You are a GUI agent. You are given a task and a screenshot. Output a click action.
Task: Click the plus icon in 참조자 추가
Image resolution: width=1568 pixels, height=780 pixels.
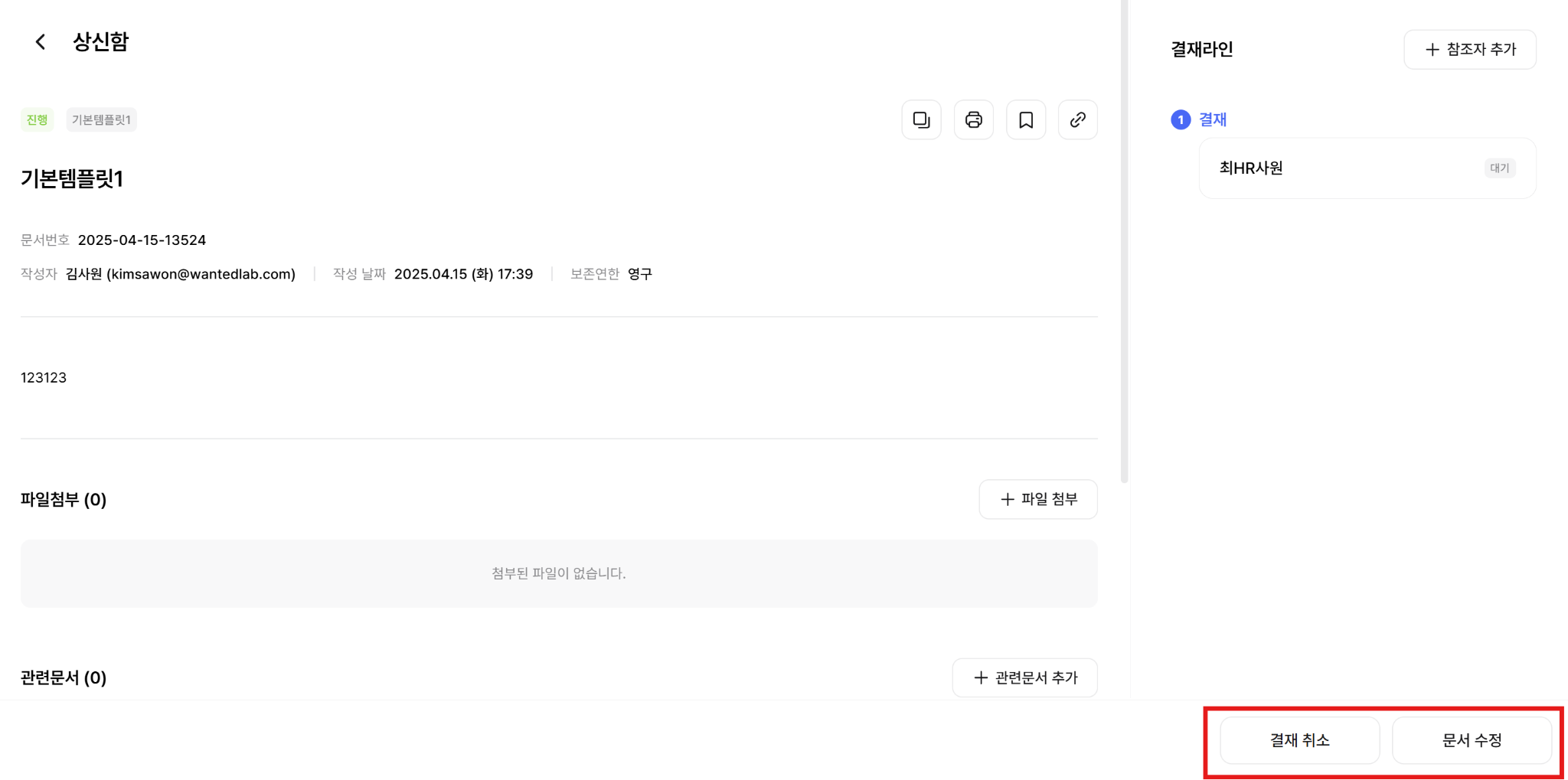(1432, 50)
